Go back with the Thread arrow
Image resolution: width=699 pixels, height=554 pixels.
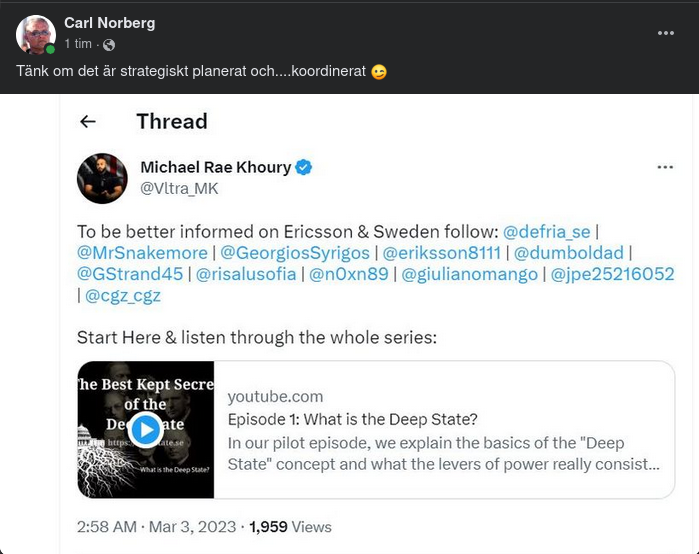click(x=88, y=121)
